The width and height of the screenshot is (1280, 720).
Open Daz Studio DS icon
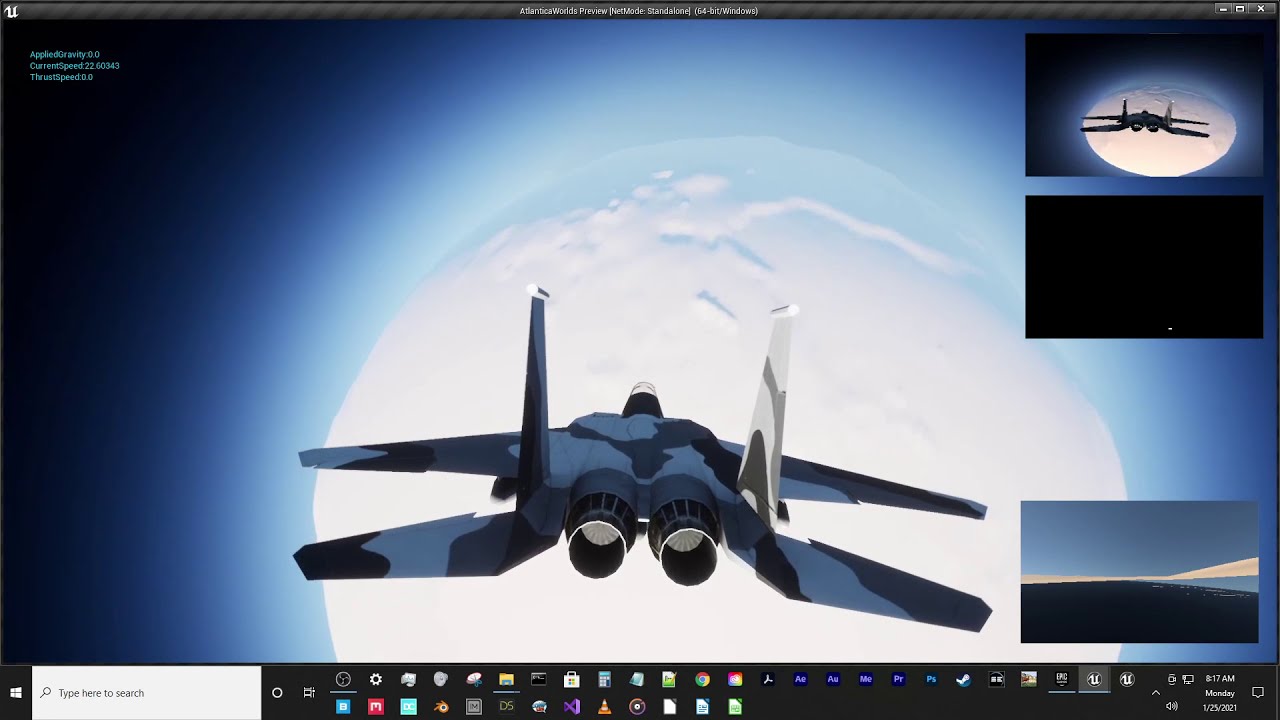[x=506, y=707]
